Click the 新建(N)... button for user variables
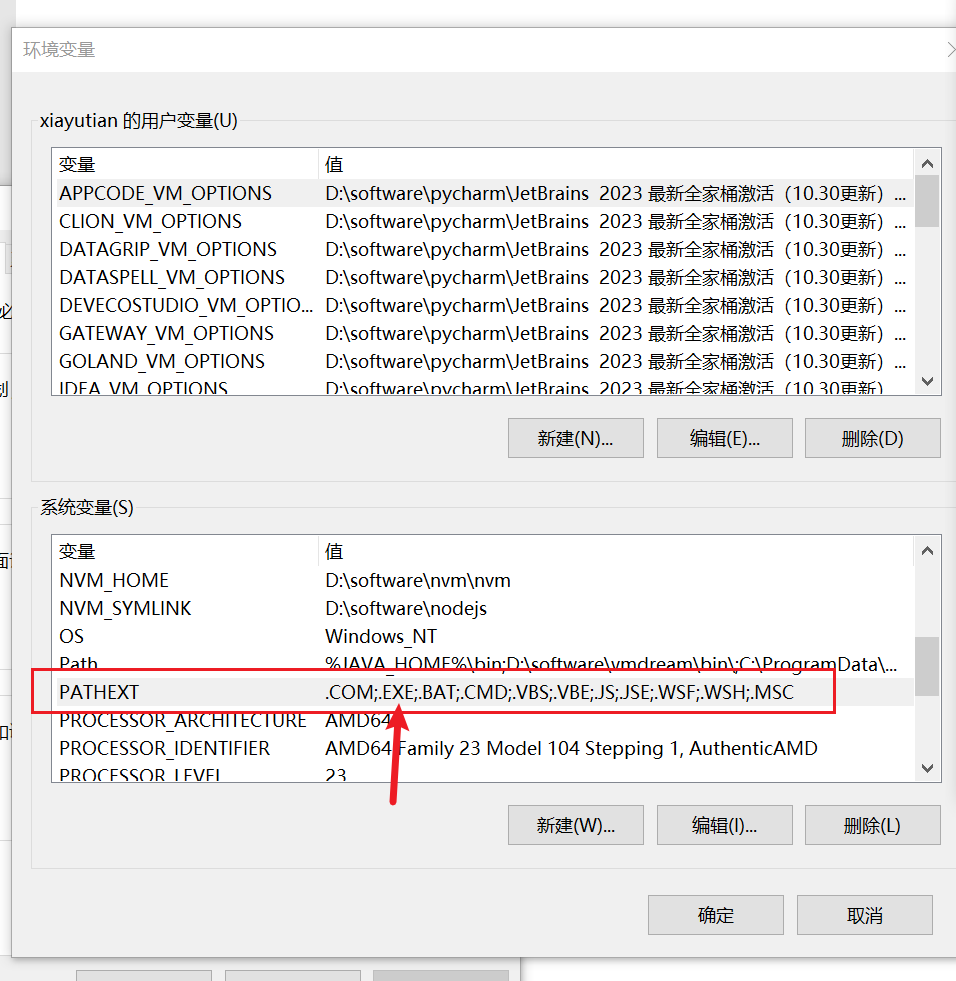This screenshot has width=956, height=981. click(575, 438)
